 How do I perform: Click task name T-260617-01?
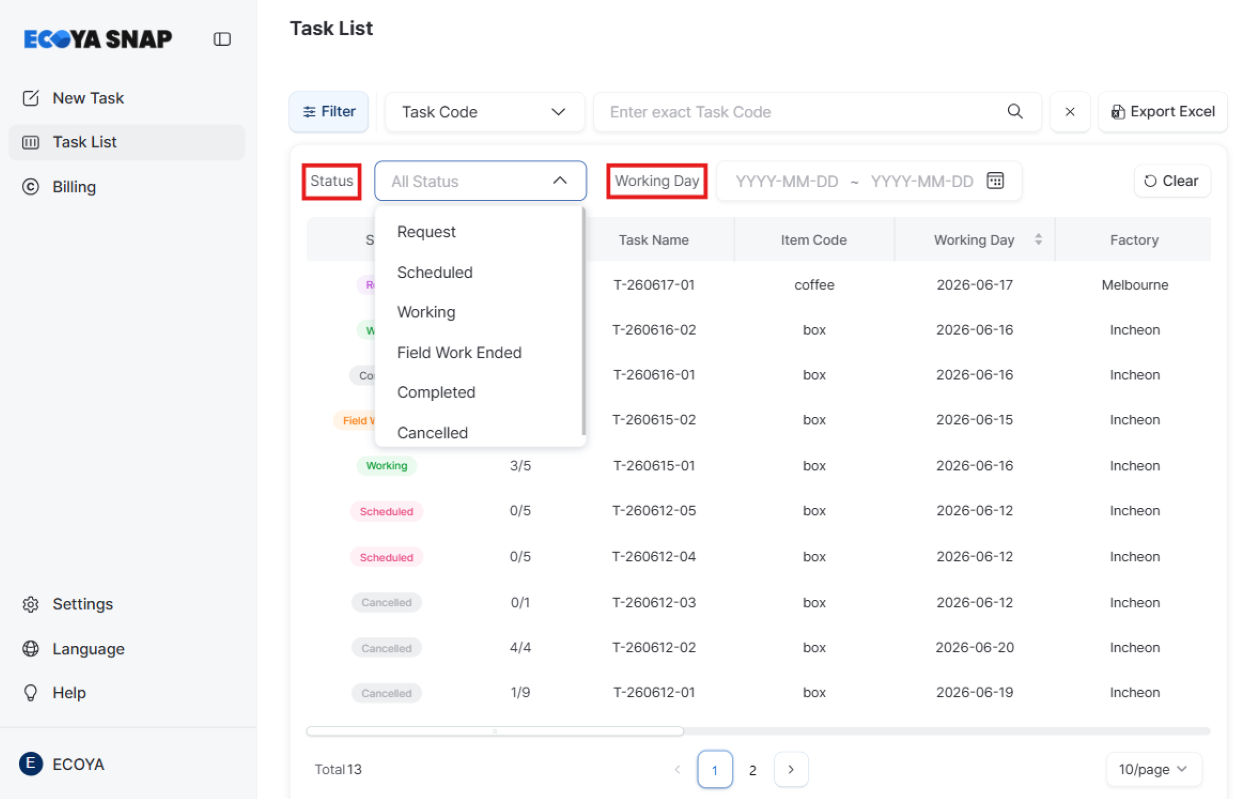pyautogui.click(x=654, y=285)
